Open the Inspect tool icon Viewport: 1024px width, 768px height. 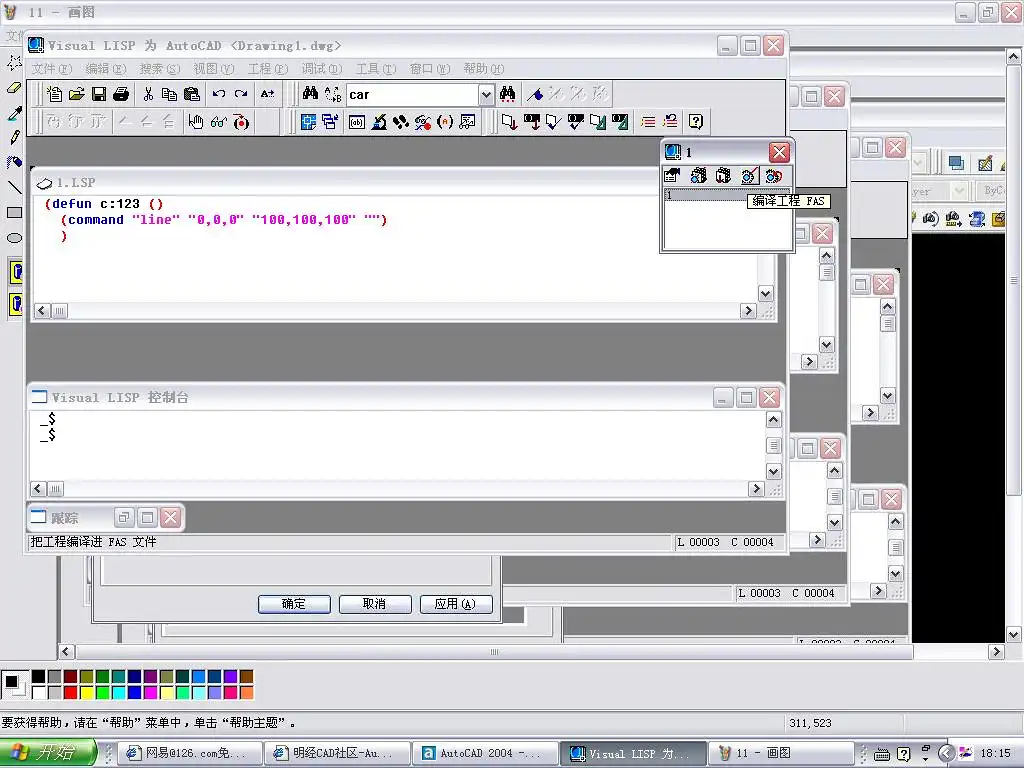(379, 121)
